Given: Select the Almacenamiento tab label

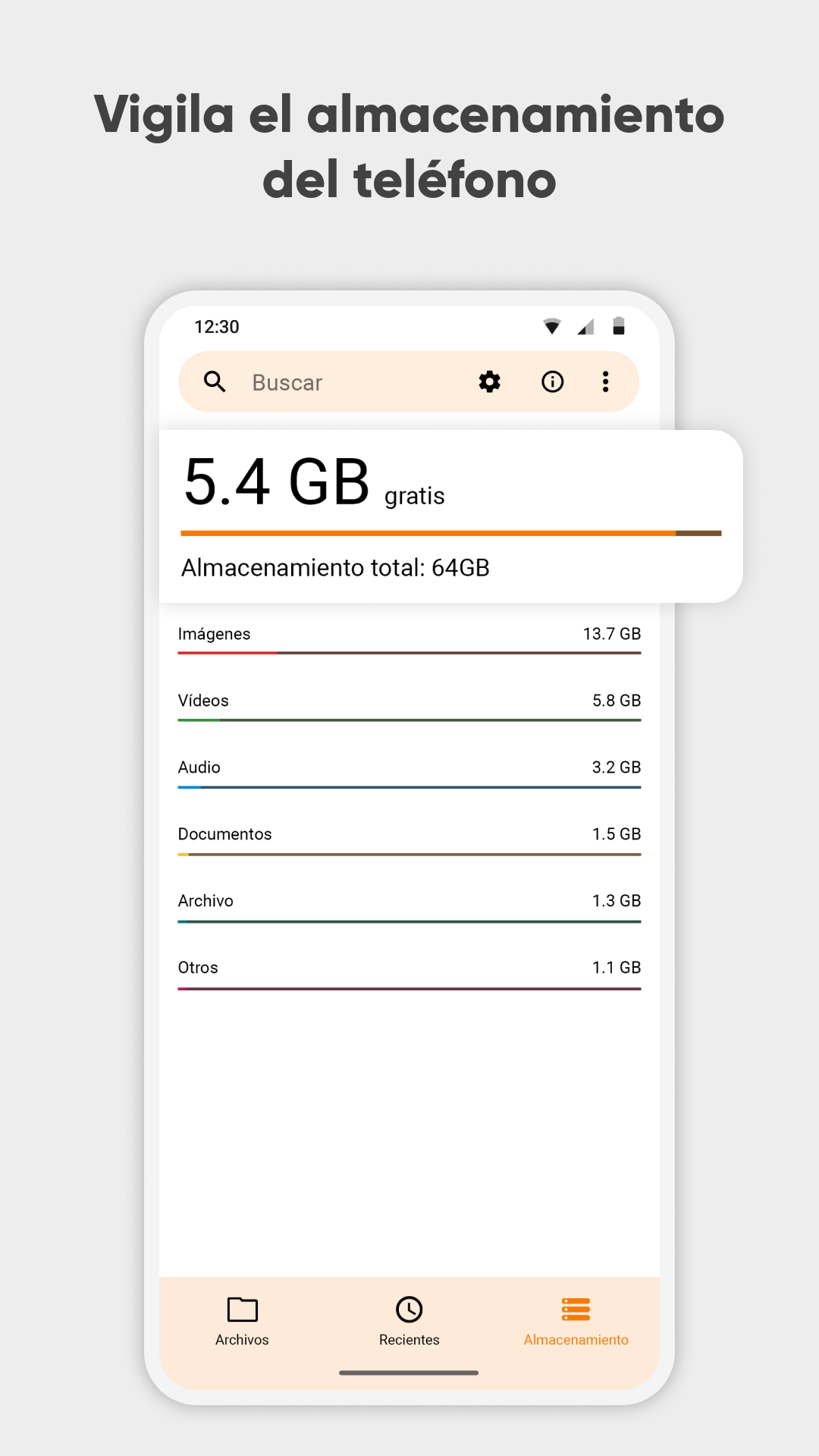Looking at the screenshot, I should coord(576,1340).
